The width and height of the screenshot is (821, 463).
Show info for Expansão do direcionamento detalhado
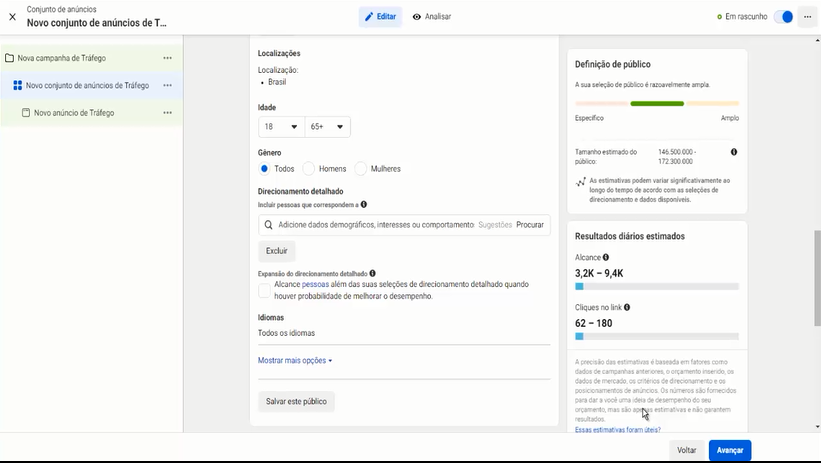pos(372,273)
